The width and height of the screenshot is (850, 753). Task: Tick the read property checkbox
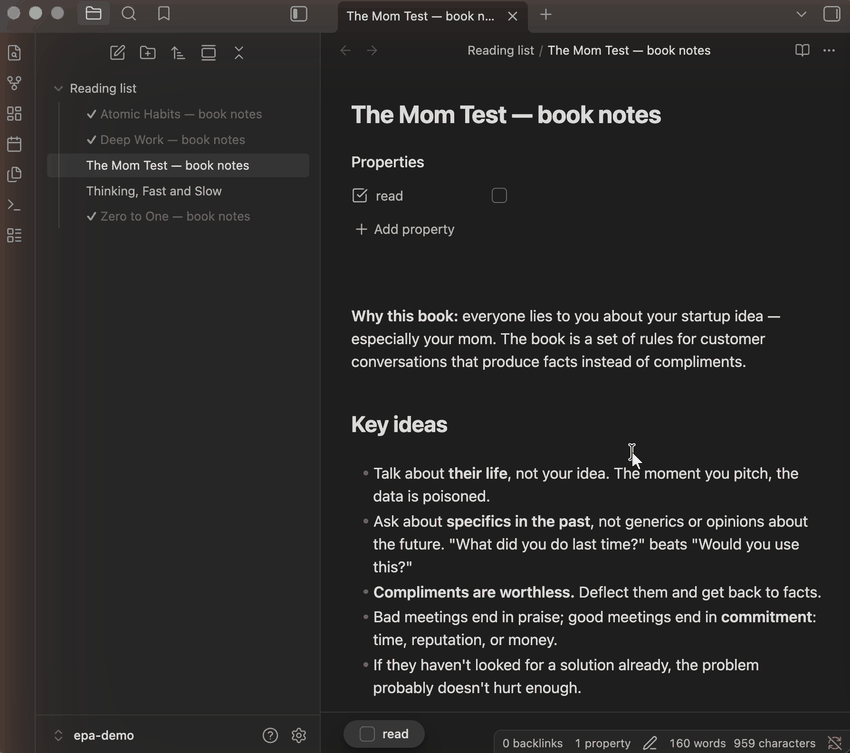tap(499, 195)
